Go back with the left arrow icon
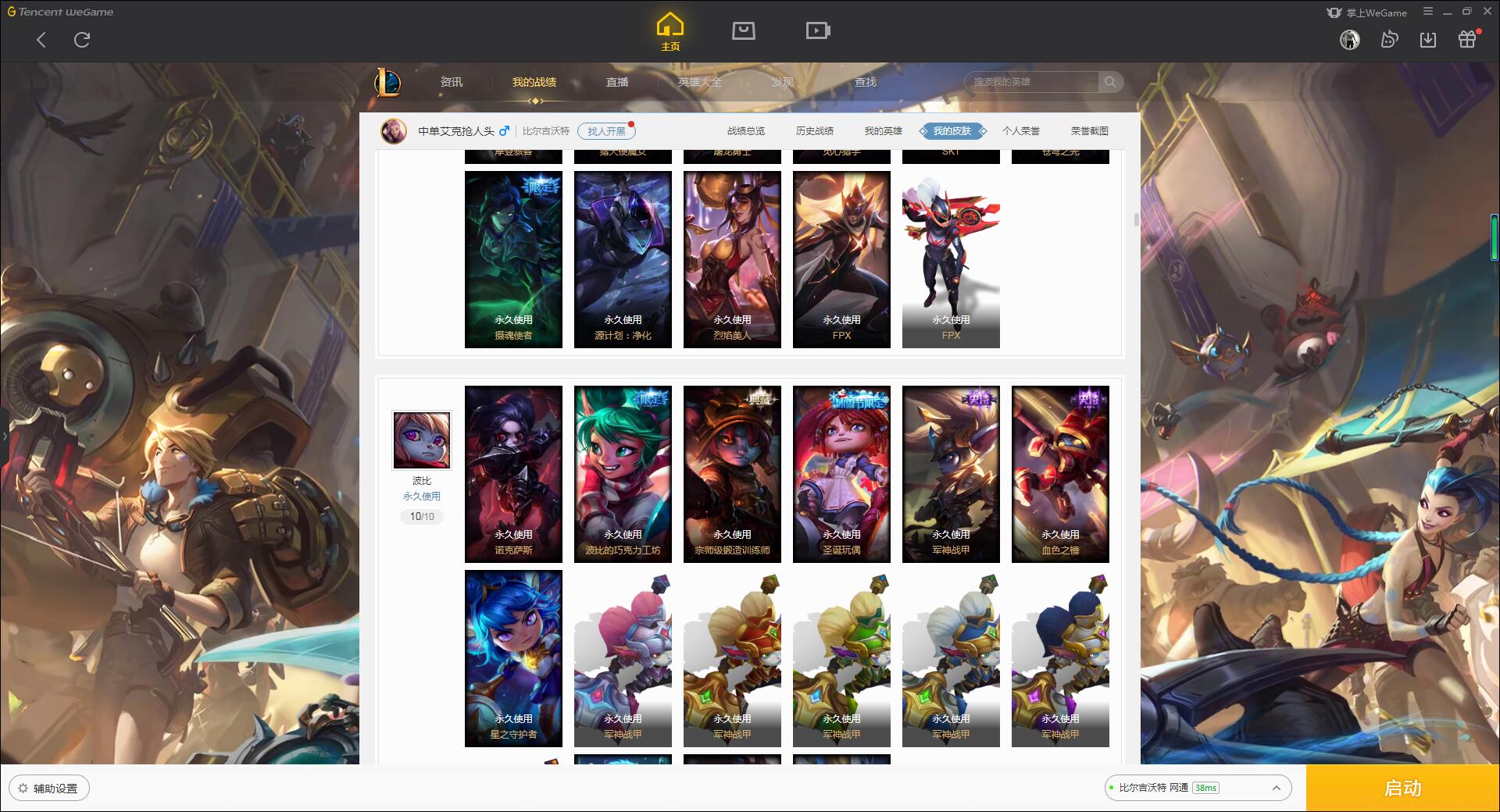 click(41, 40)
